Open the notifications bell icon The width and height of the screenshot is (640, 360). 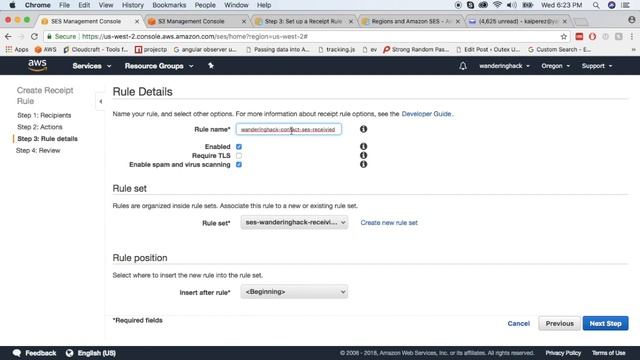pos(463,66)
